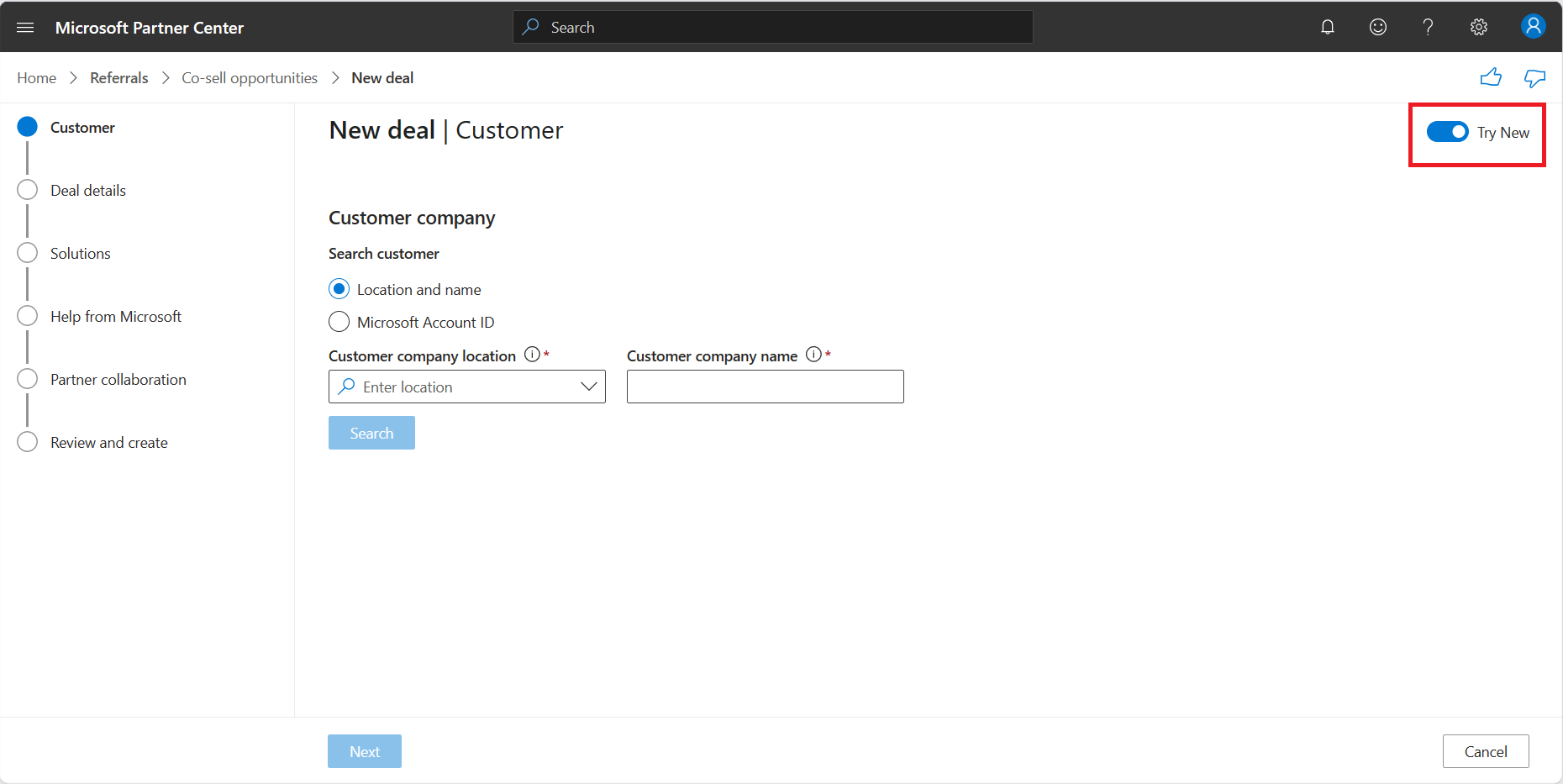1563x784 pixels.
Task: Turn off the Try New toggle
Action: pyautogui.click(x=1447, y=132)
